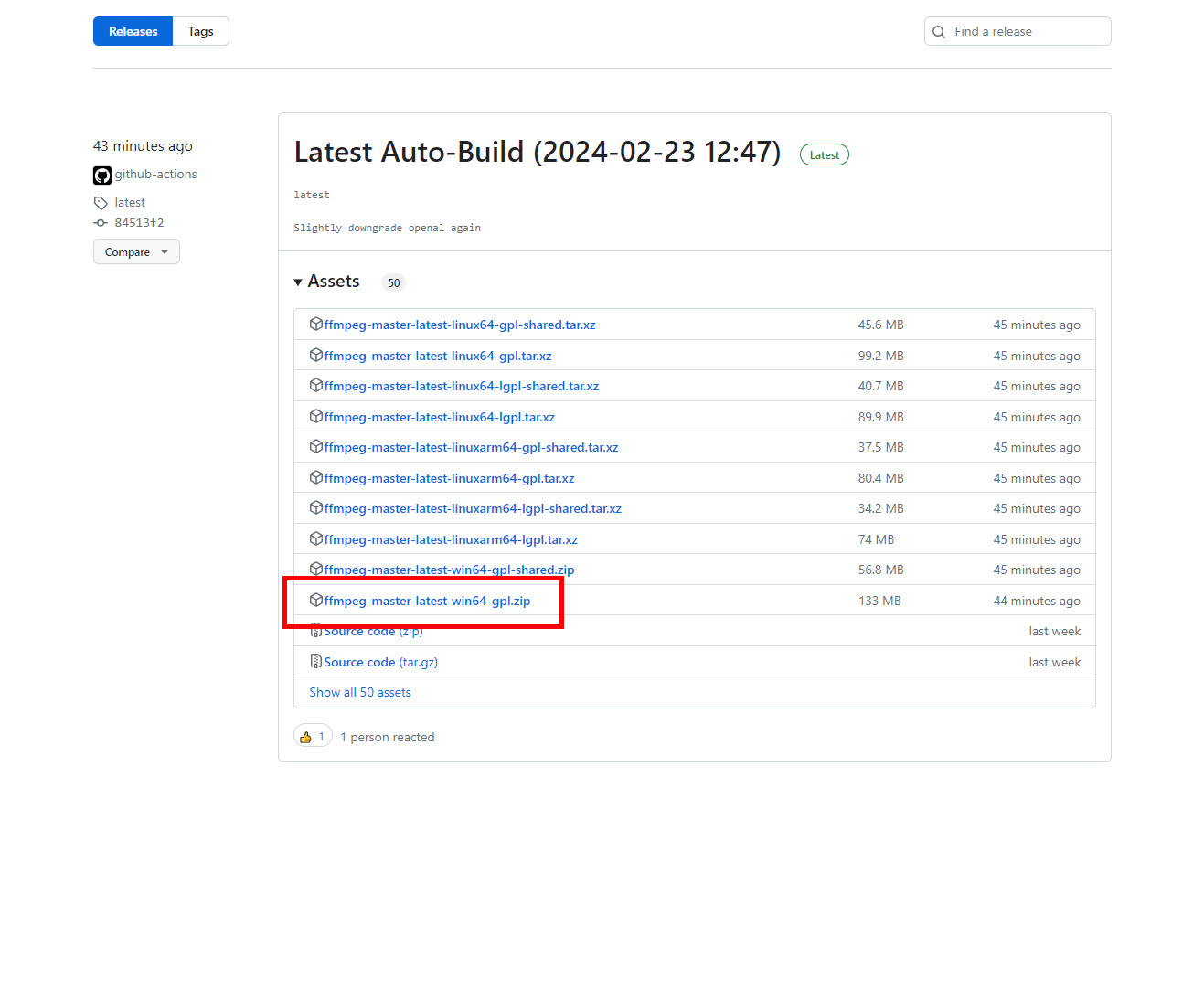Download ffmpeg-master-latest-linux64-gpl-shared.tar.xz
Image resolution: width=1204 pixels, height=1001 pixels.
pyautogui.click(x=459, y=325)
